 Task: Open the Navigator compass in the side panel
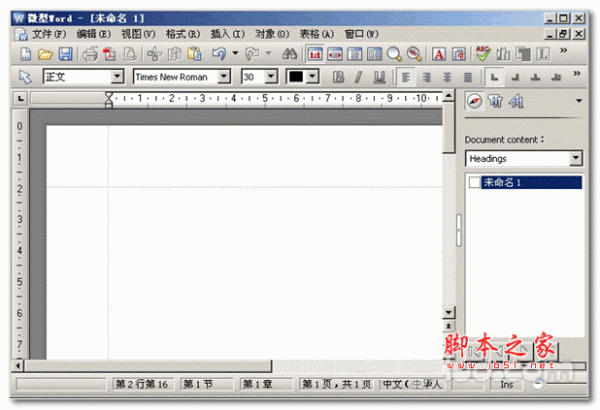pos(474,101)
